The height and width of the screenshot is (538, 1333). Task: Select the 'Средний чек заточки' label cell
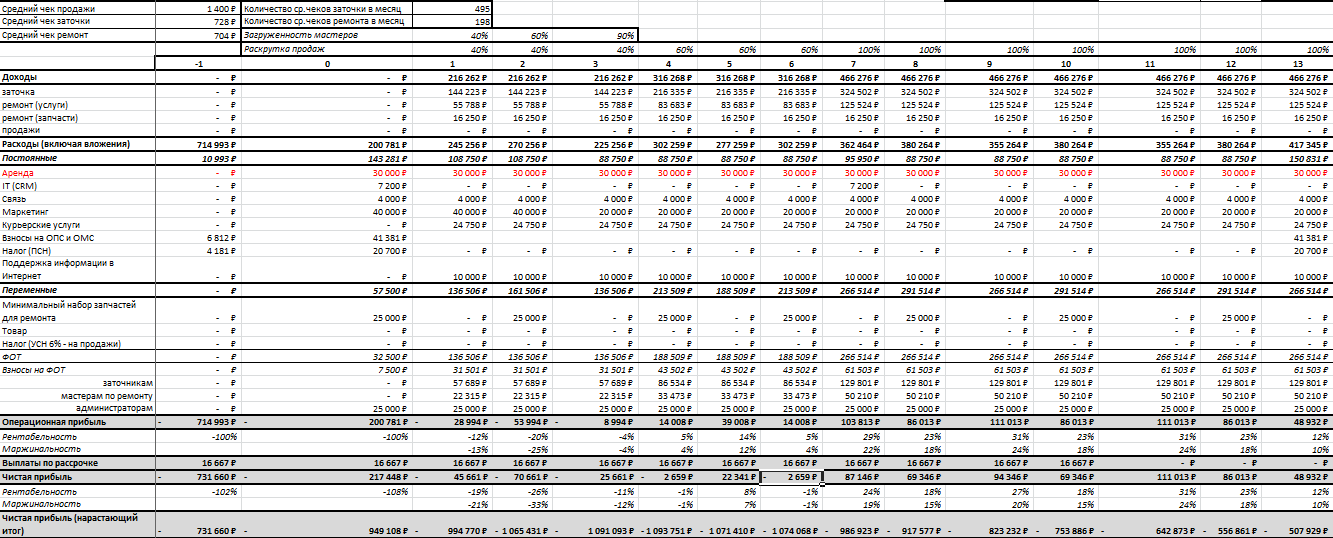(x=78, y=21)
